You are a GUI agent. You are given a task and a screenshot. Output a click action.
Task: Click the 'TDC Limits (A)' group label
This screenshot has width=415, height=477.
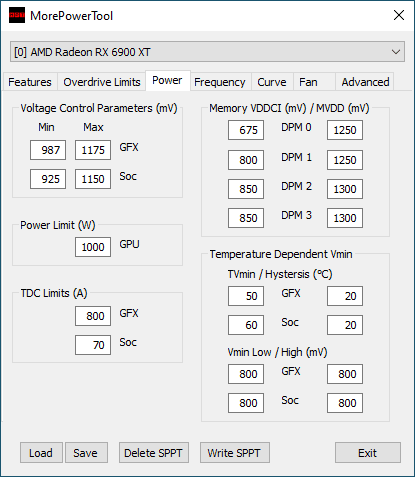pos(54,293)
